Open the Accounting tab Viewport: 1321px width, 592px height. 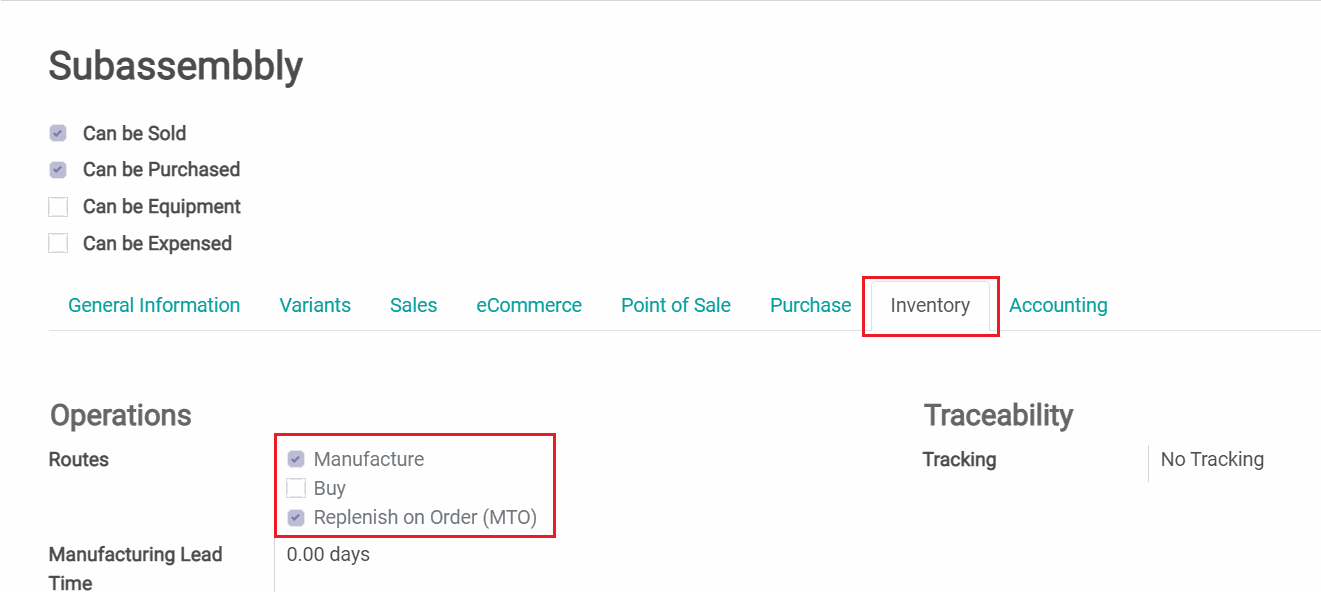[1058, 306]
